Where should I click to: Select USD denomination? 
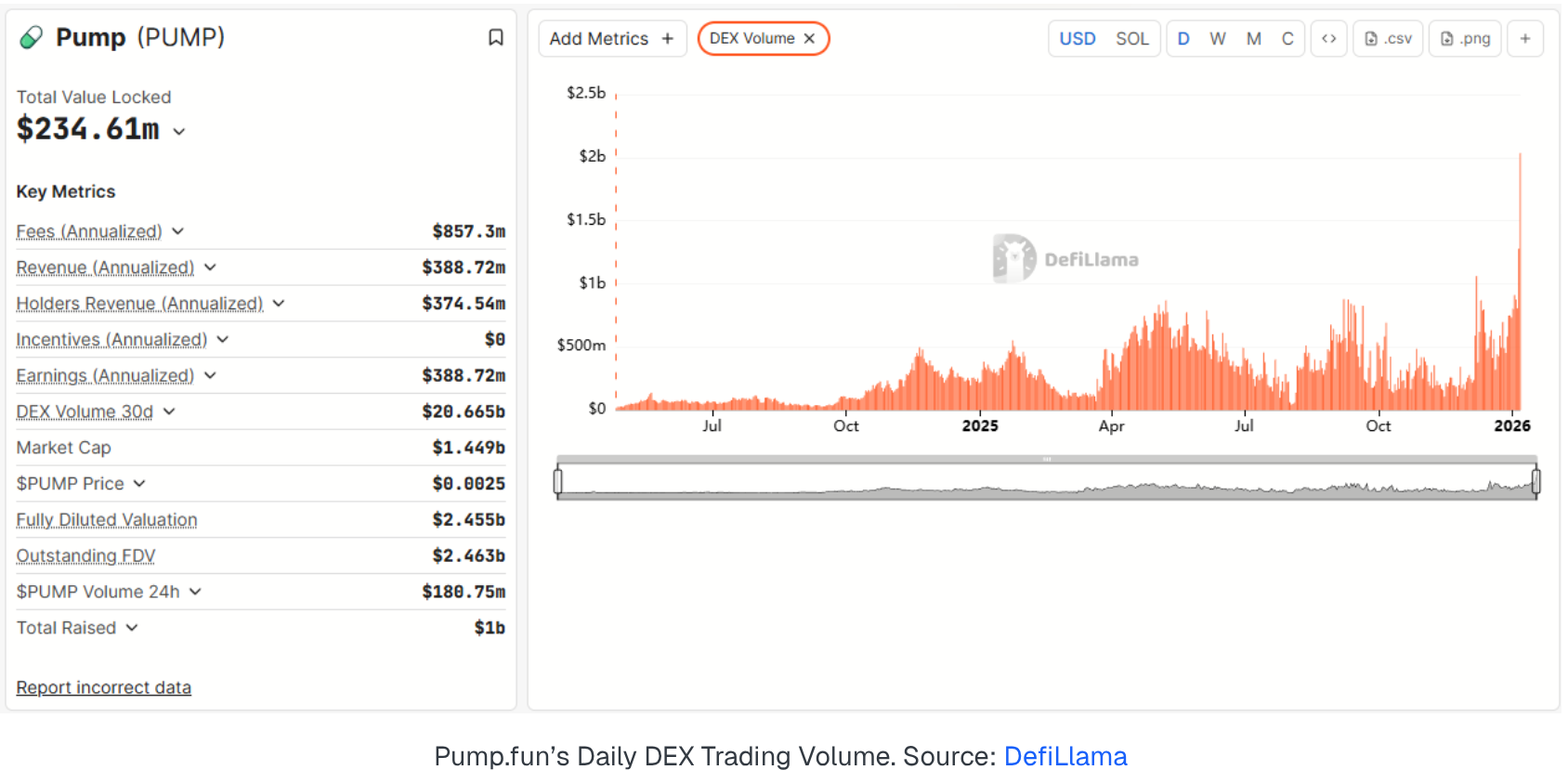coord(1078,39)
